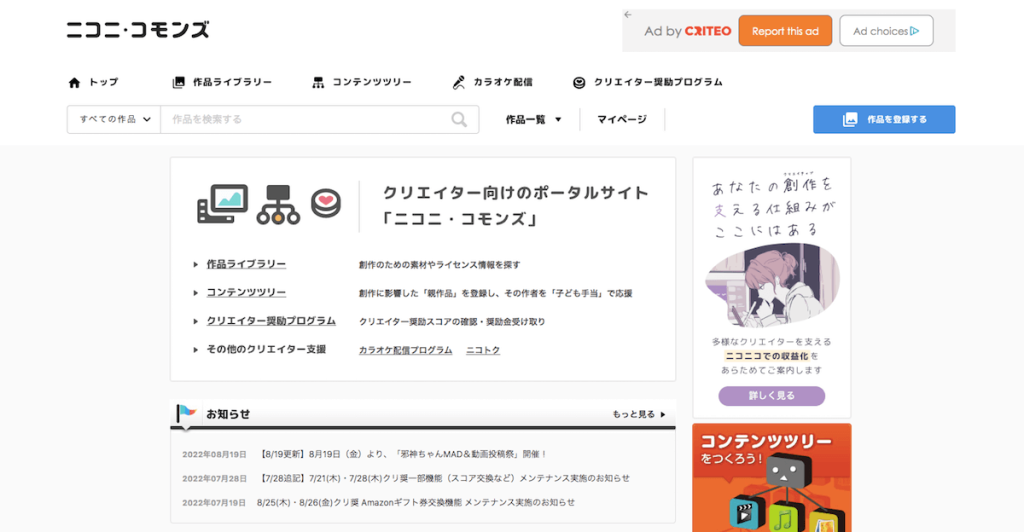Open the ニコトク link
1024x532 pixels.
(x=483, y=351)
